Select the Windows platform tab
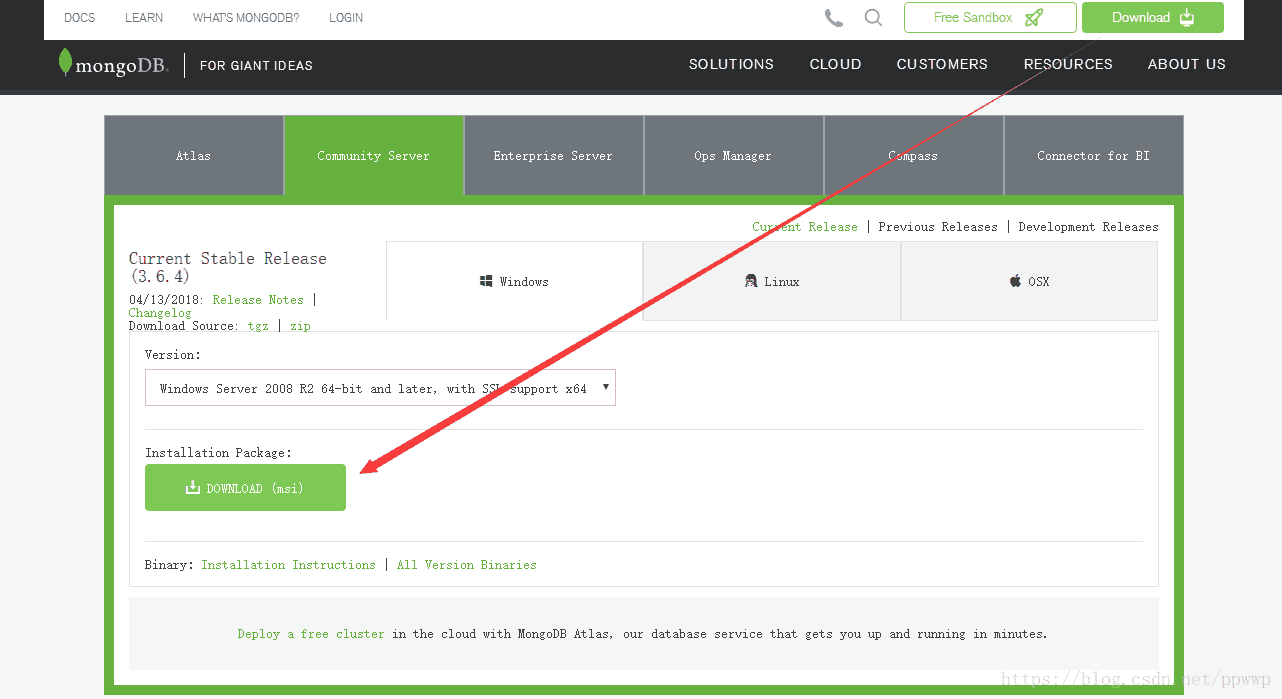This screenshot has height=699, width=1282. click(x=514, y=281)
